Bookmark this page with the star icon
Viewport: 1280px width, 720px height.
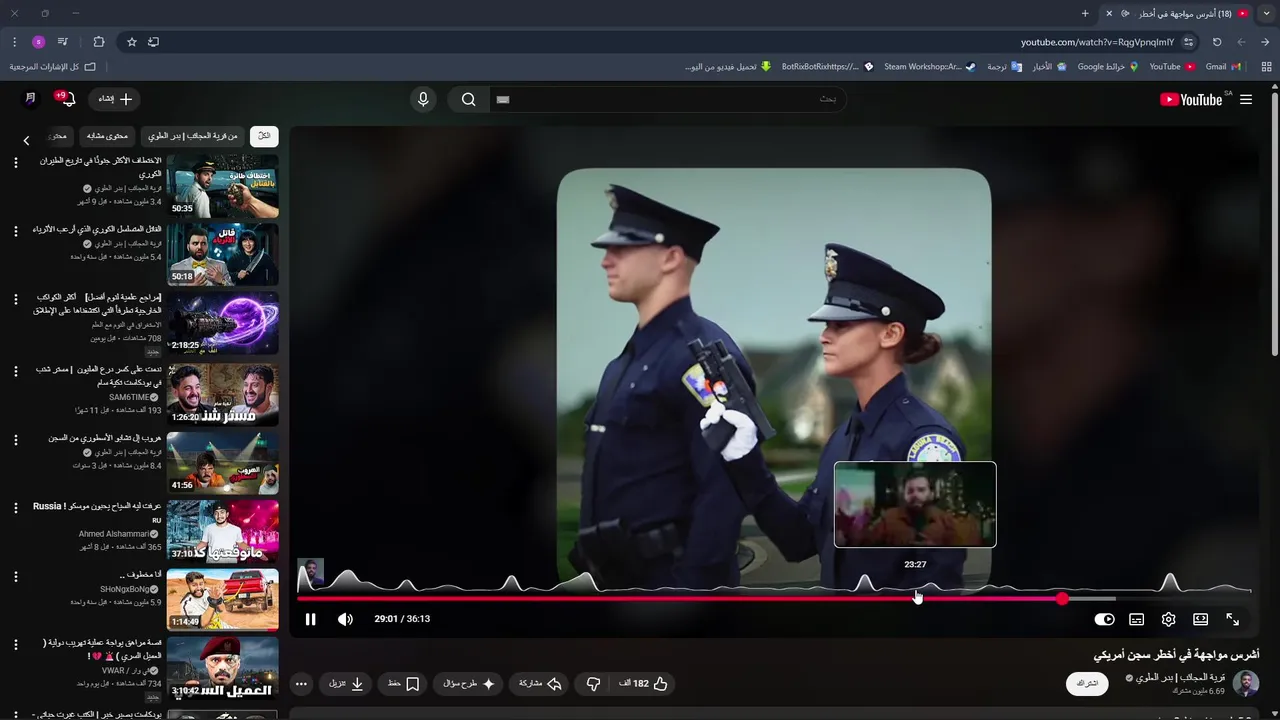[131, 42]
